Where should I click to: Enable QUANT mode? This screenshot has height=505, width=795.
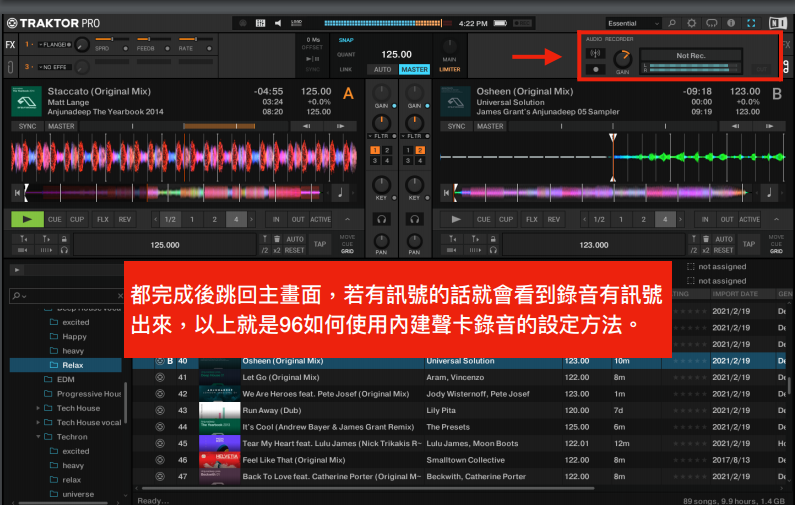coord(346,55)
